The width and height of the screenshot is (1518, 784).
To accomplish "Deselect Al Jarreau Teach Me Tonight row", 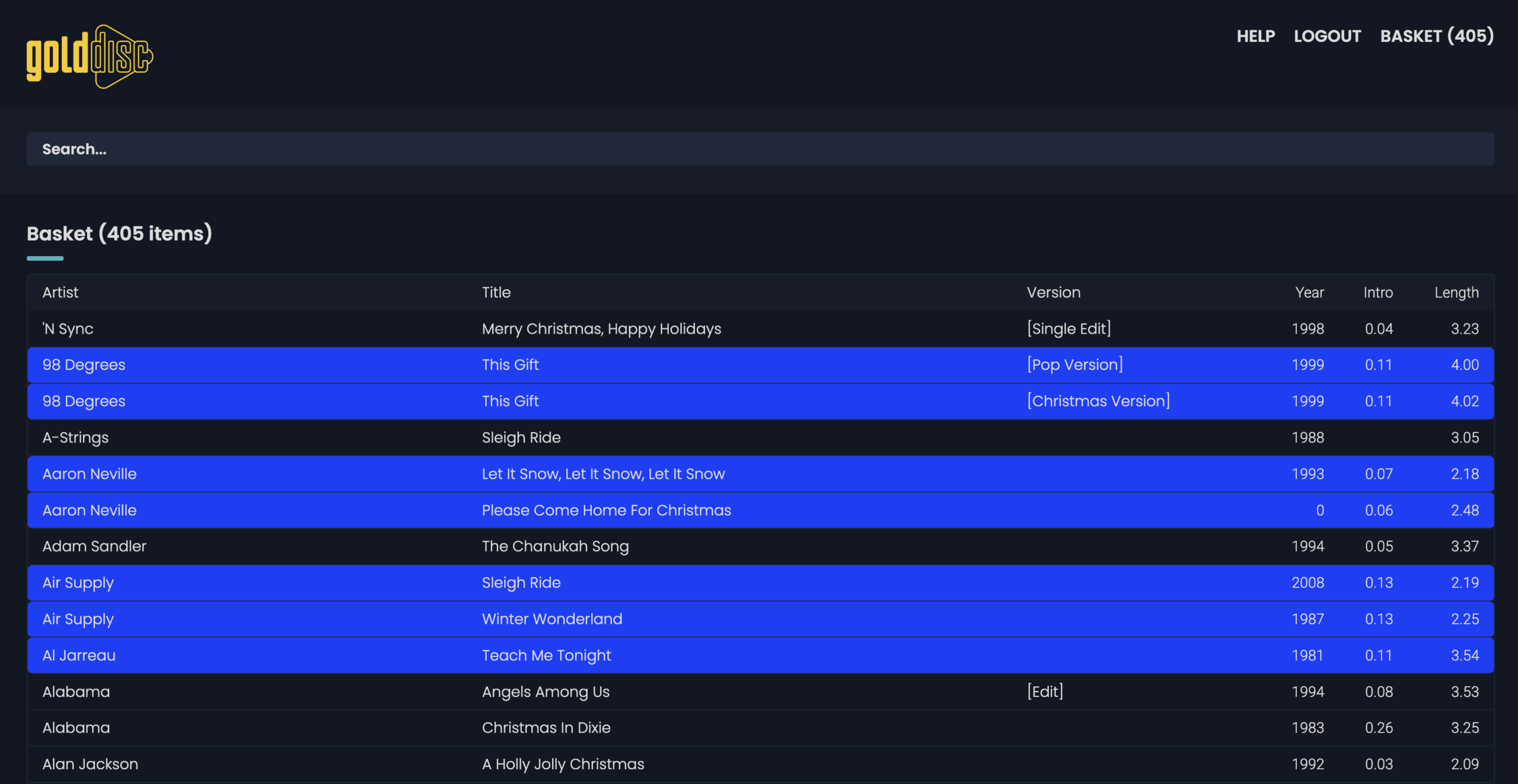I will click(760, 655).
